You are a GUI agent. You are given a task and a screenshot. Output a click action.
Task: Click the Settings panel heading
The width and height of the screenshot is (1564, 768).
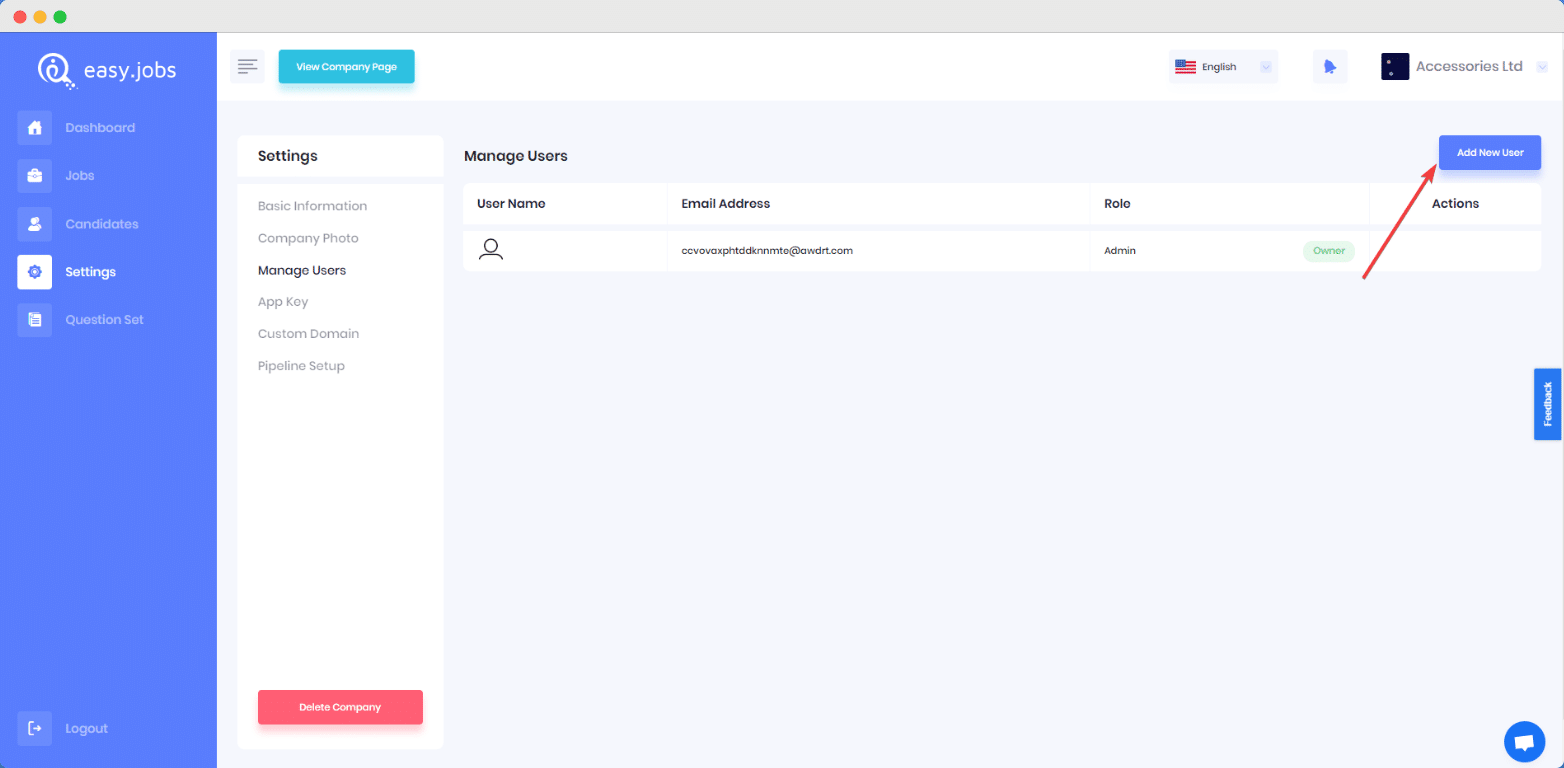coord(288,156)
